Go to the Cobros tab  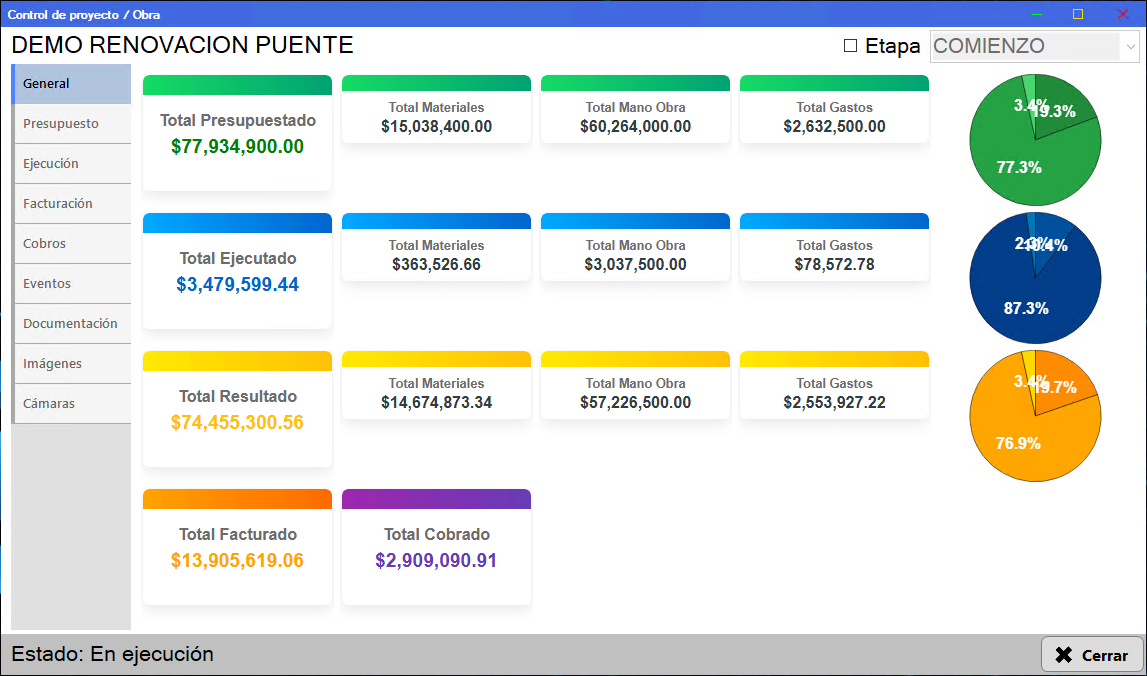tap(45, 244)
